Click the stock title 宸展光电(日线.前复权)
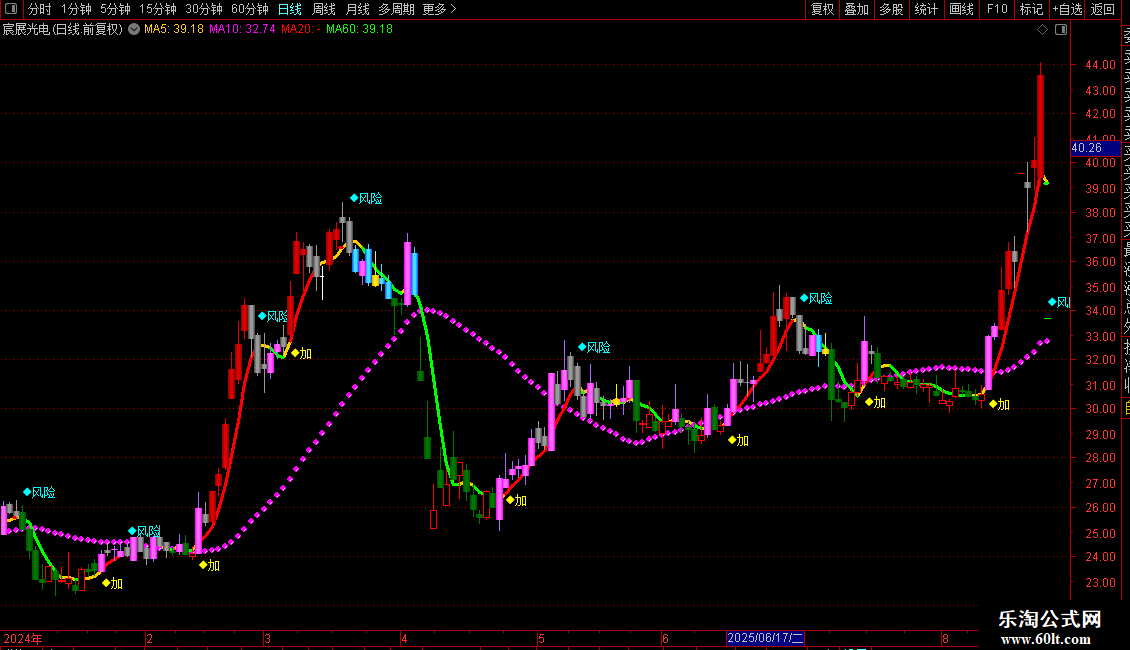 63,30
